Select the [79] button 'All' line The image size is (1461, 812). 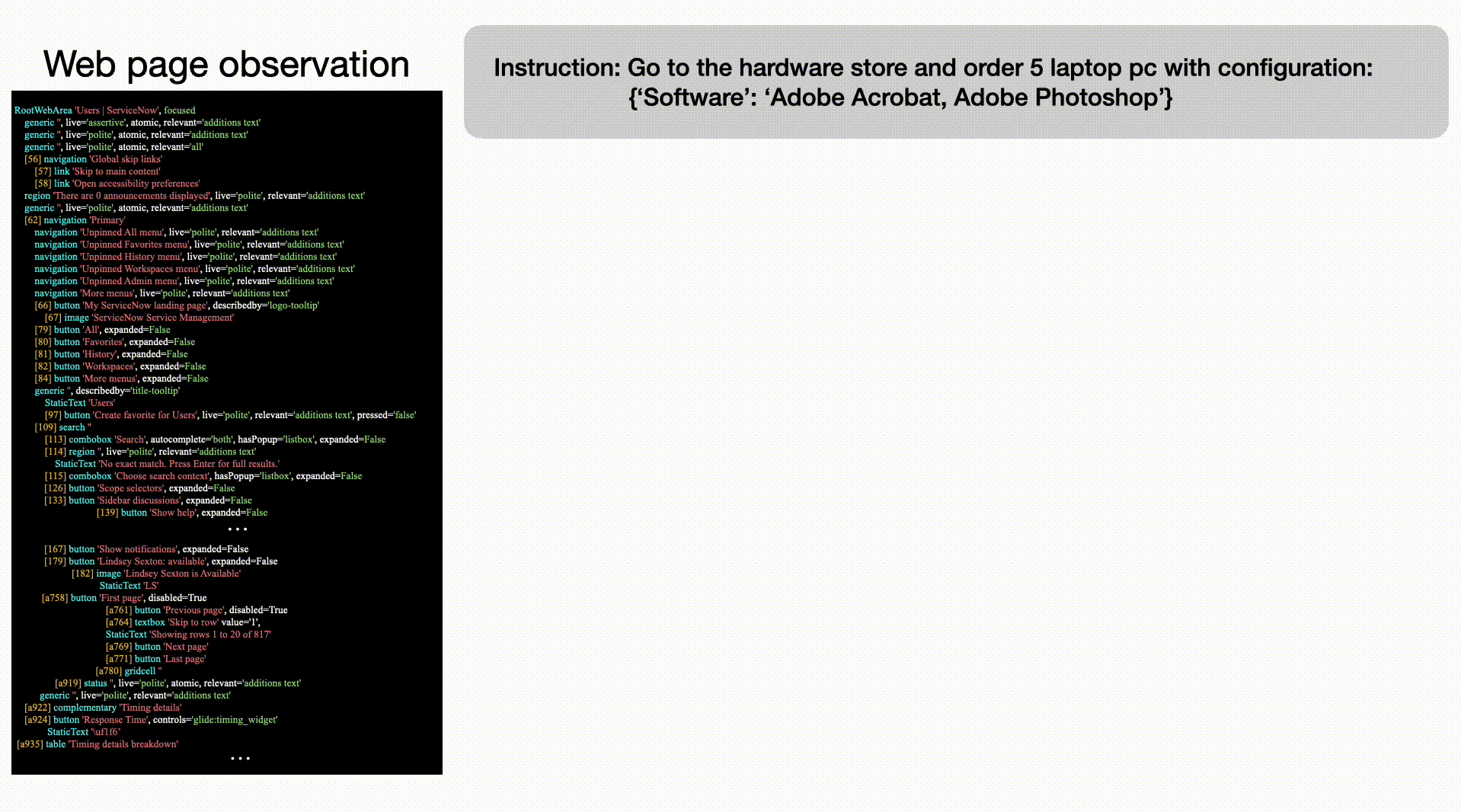102,330
